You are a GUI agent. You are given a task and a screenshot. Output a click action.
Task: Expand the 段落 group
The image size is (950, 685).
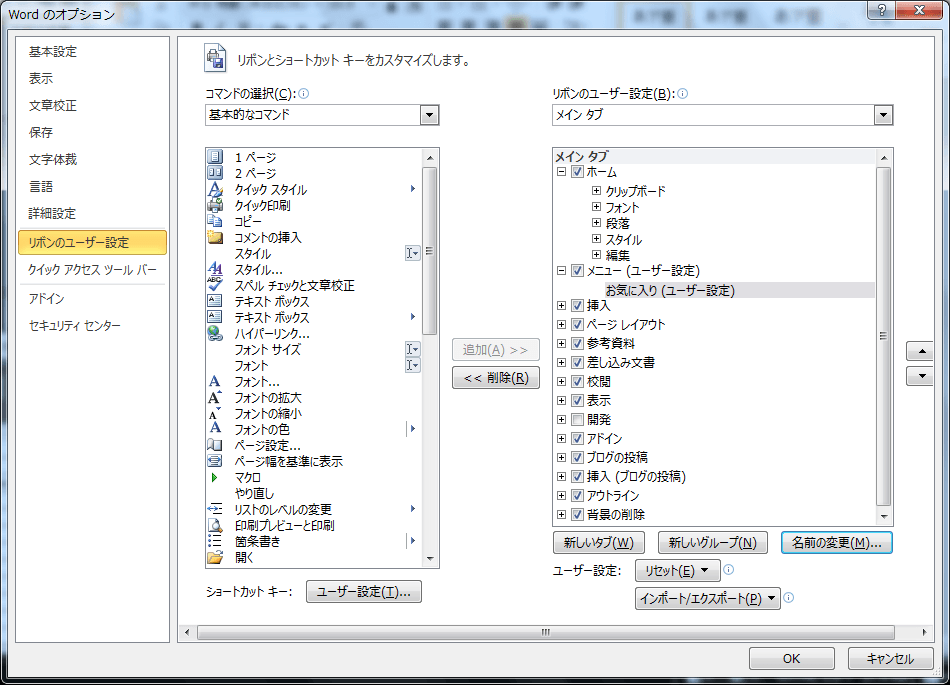click(x=596, y=222)
